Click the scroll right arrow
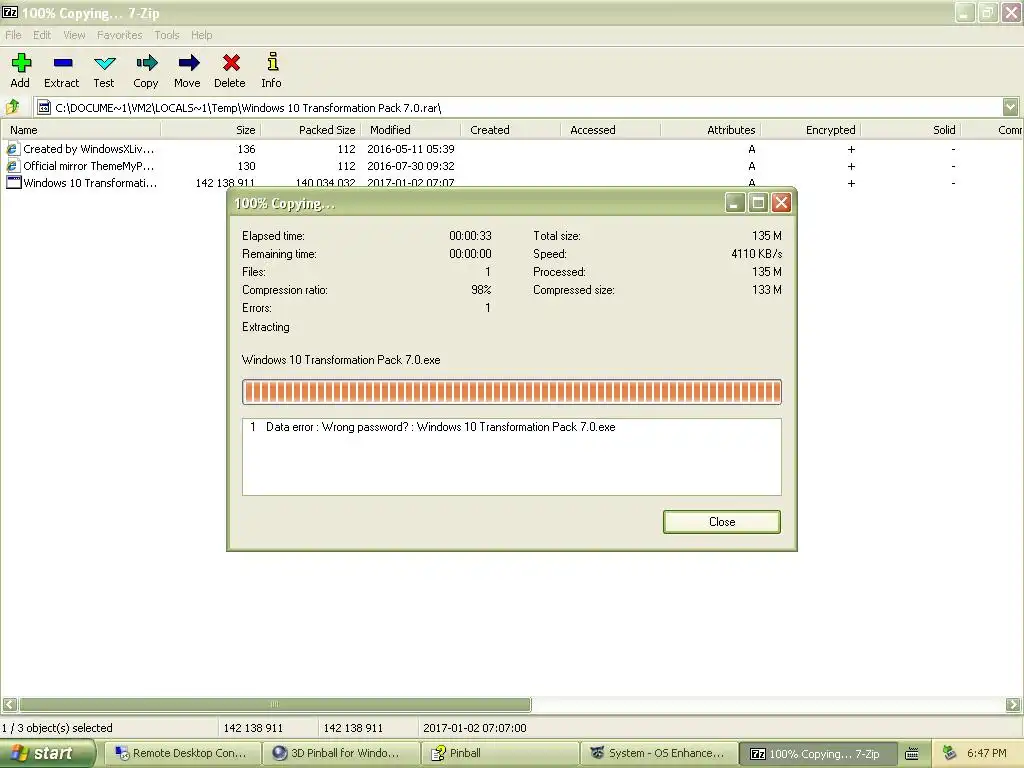 tap(1013, 705)
